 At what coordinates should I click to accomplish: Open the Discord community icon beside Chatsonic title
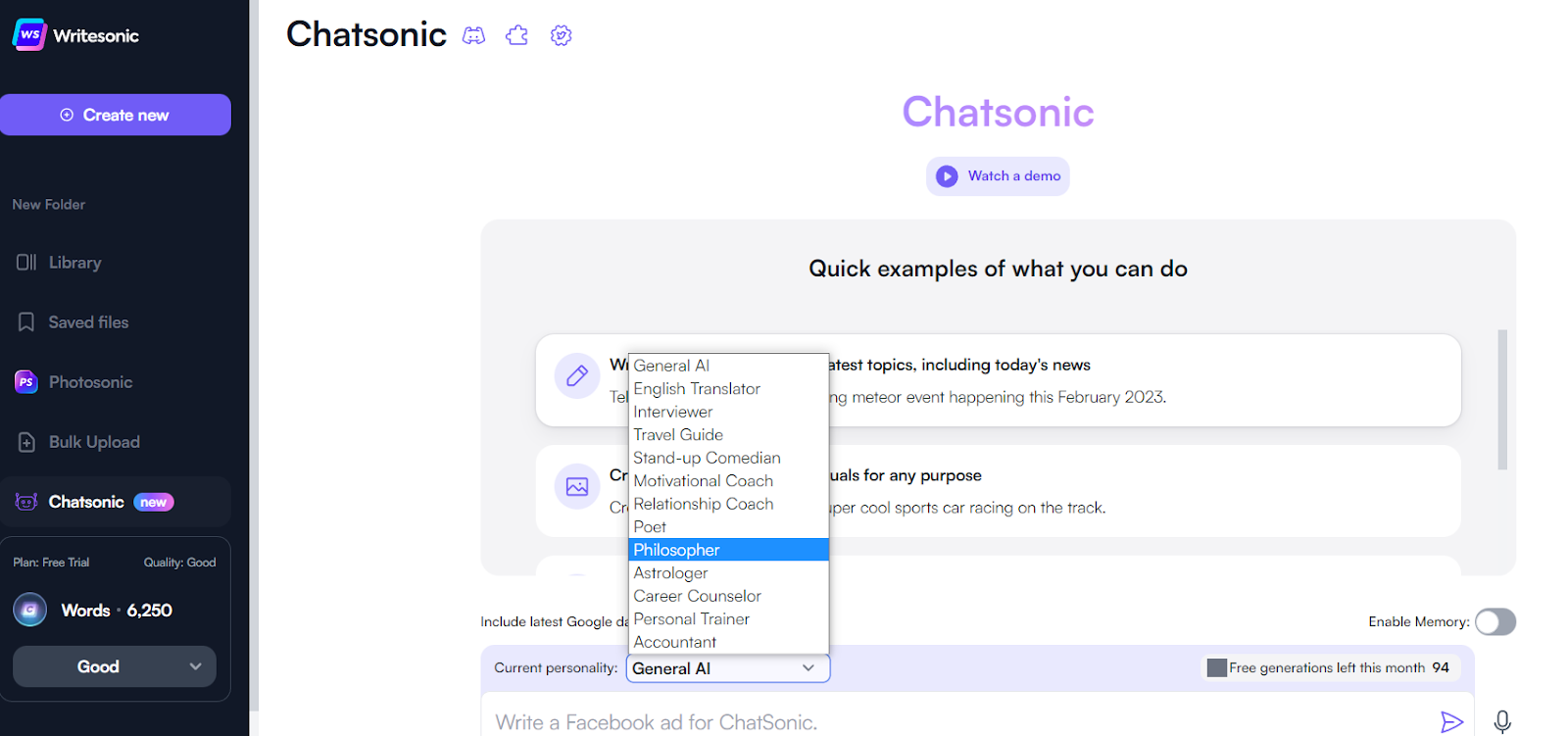point(473,35)
